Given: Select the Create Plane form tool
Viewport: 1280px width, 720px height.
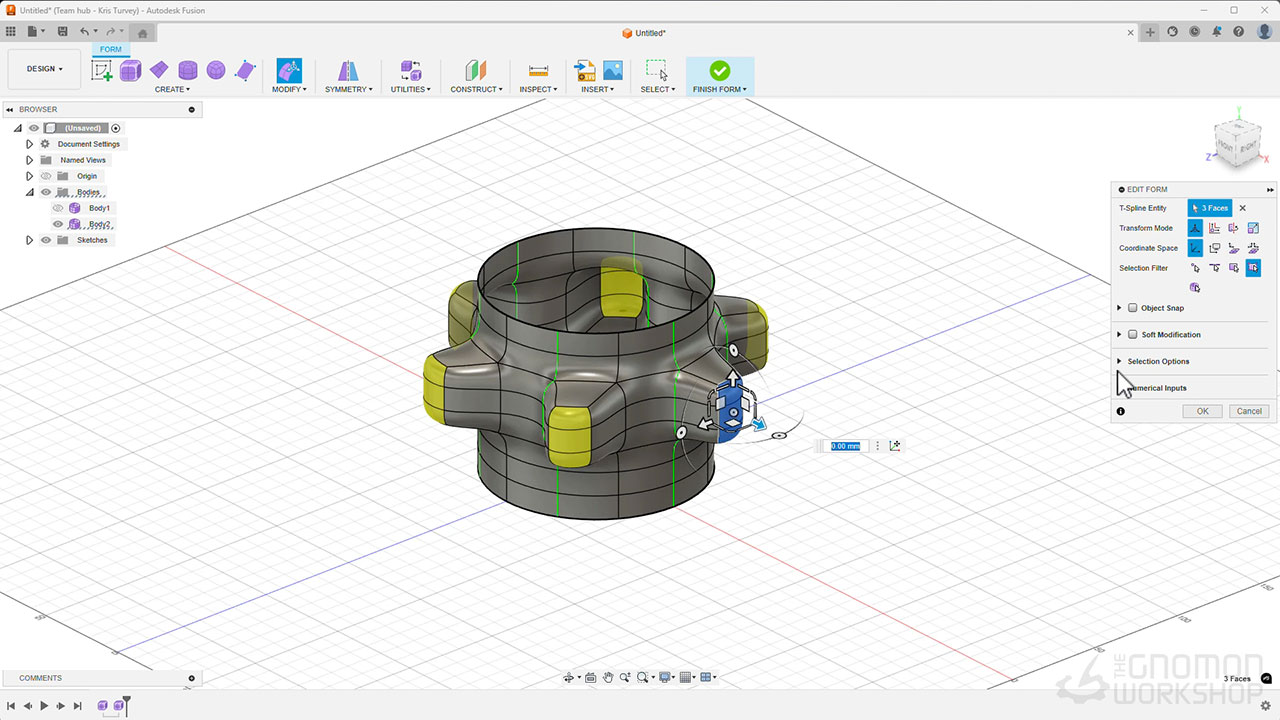Looking at the screenshot, I should [159, 70].
